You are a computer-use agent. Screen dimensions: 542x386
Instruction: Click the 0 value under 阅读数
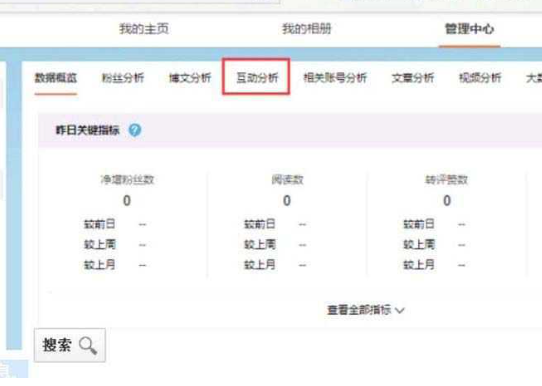(287, 200)
